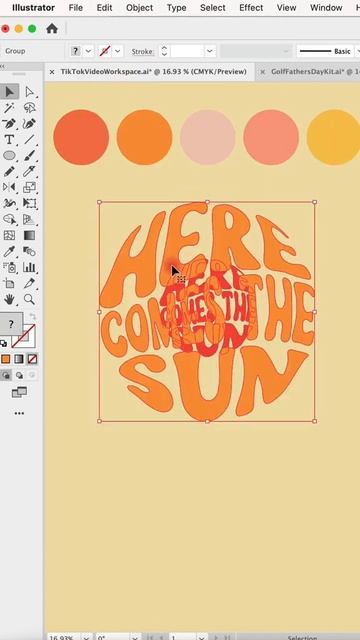Image resolution: width=360 pixels, height=640 pixels.
Task: Select the Pencil tool
Action: 9,171
